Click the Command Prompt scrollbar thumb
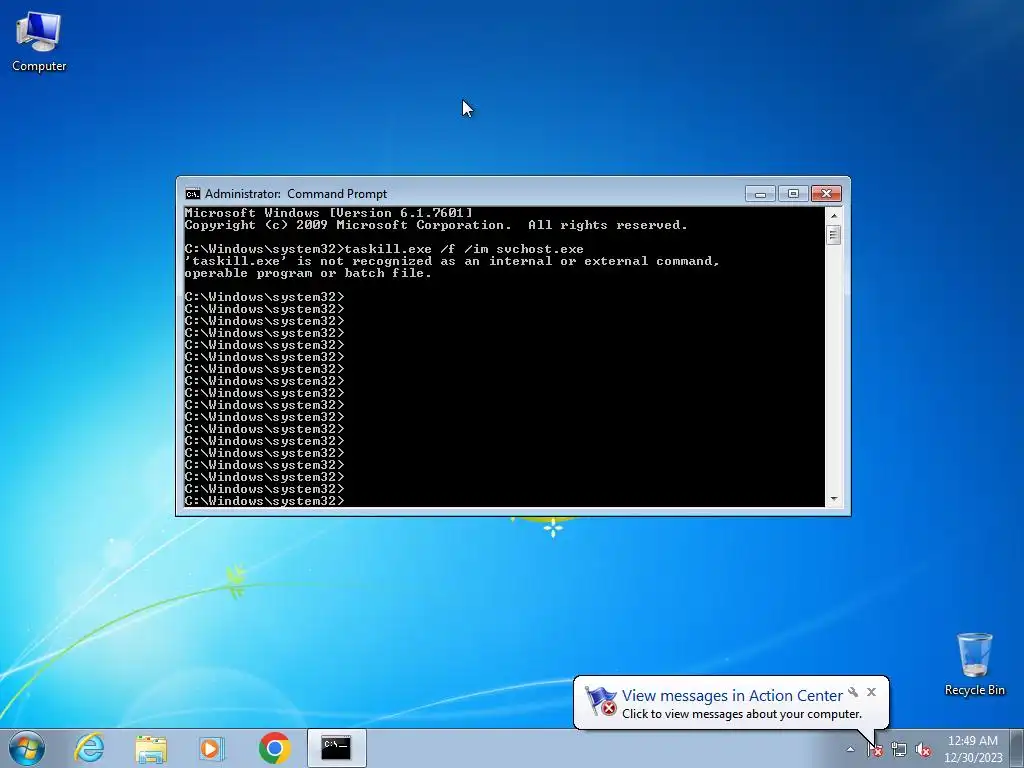1024x768 pixels. [833, 235]
